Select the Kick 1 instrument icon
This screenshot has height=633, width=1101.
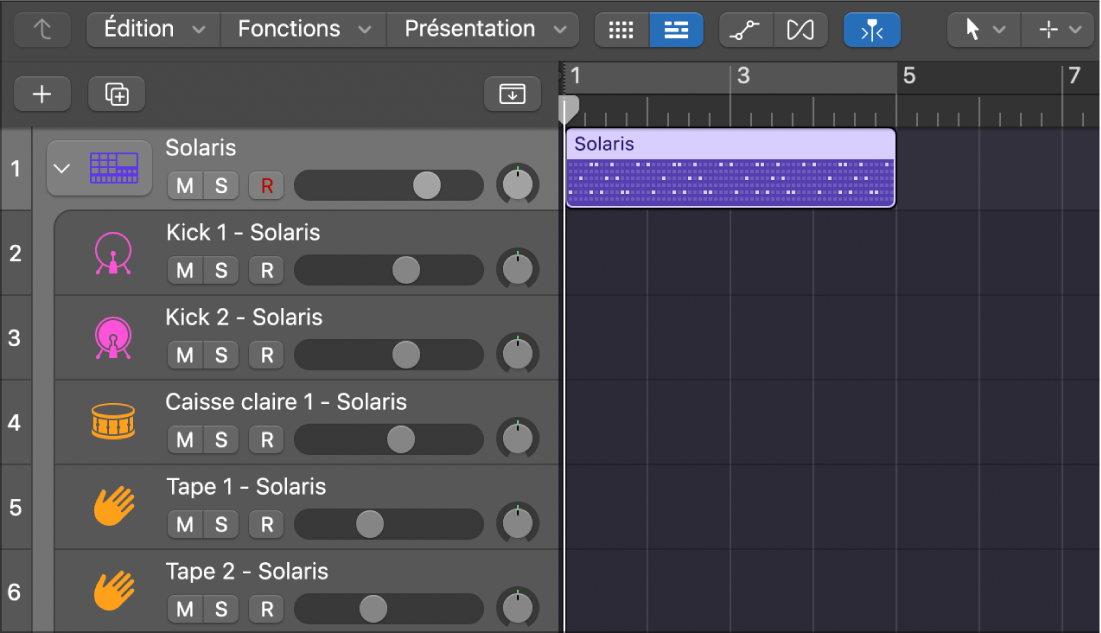tap(114, 253)
